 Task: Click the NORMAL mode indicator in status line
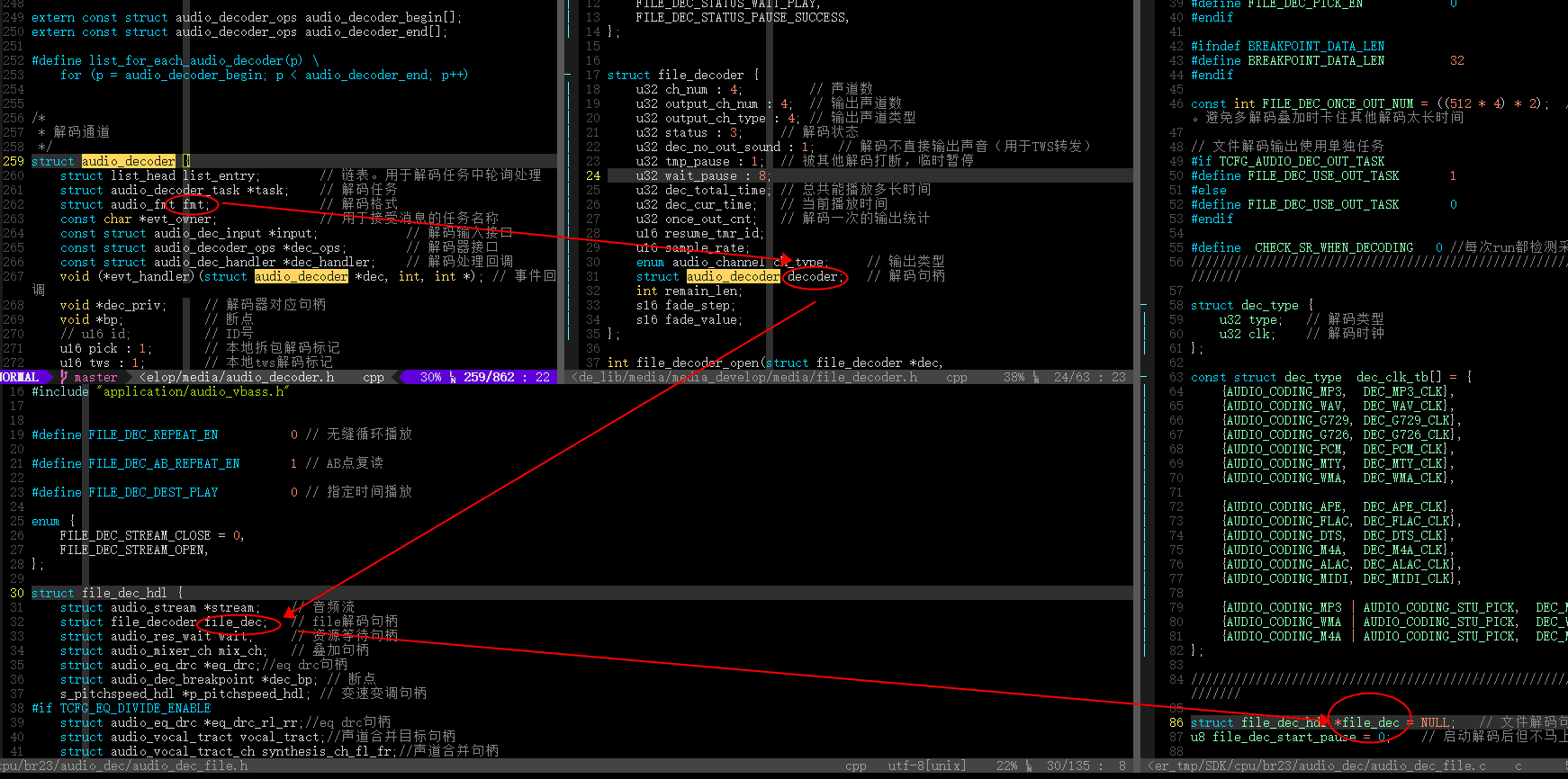(x=20, y=377)
